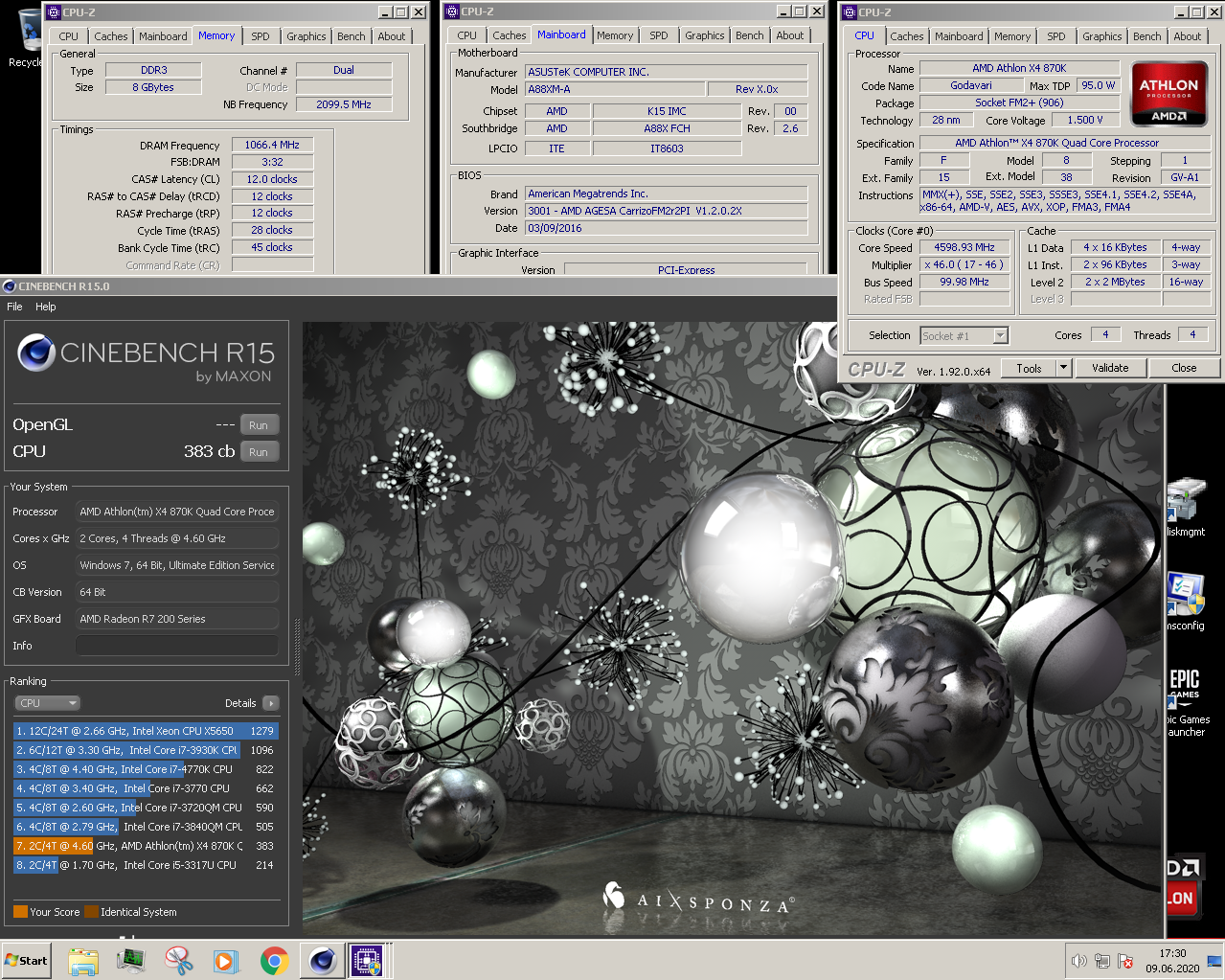Screen dimensions: 1225x980
Task: Launch the Snipping Tool from the taskbar
Action: point(178,960)
